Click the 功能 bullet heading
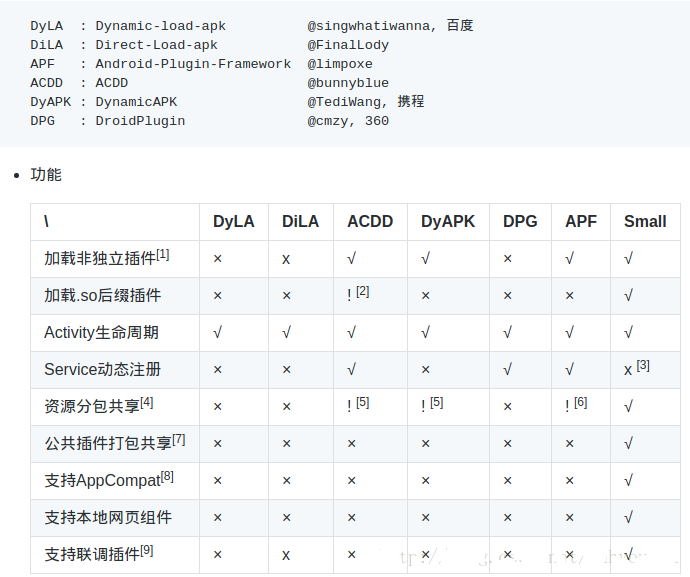The image size is (690, 577). (46, 175)
